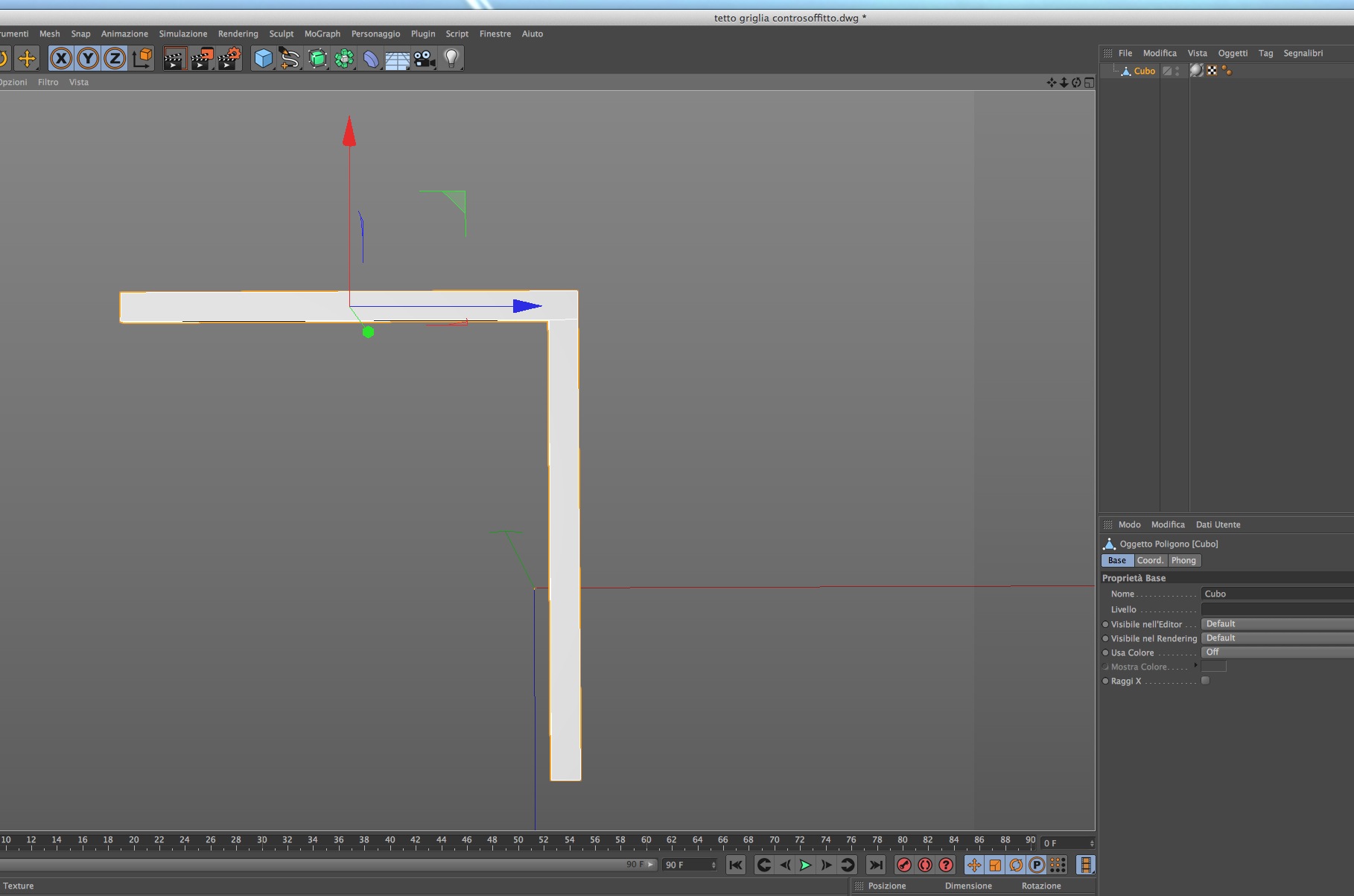Open Edit Render Settings icon

click(229, 58)
